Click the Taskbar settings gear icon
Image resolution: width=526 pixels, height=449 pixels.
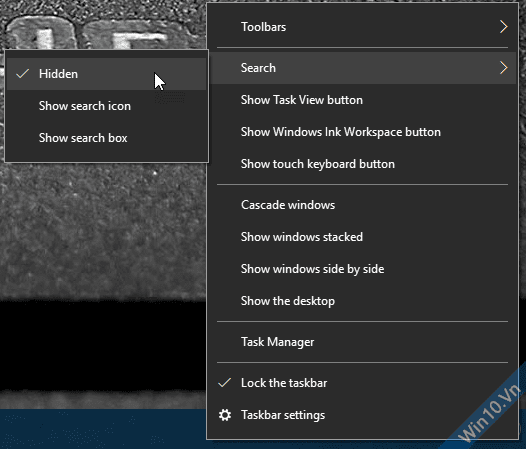[225, 415]
